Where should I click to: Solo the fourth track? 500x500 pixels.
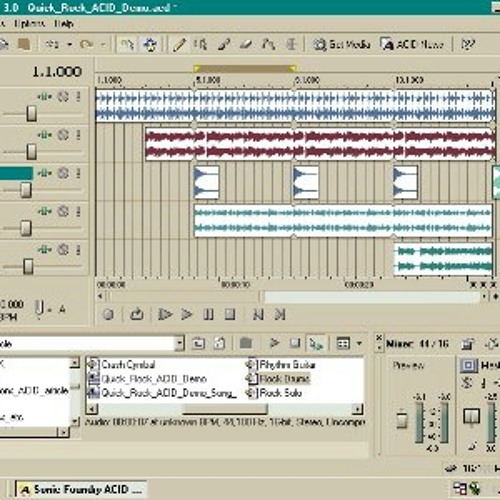(79, 212)
